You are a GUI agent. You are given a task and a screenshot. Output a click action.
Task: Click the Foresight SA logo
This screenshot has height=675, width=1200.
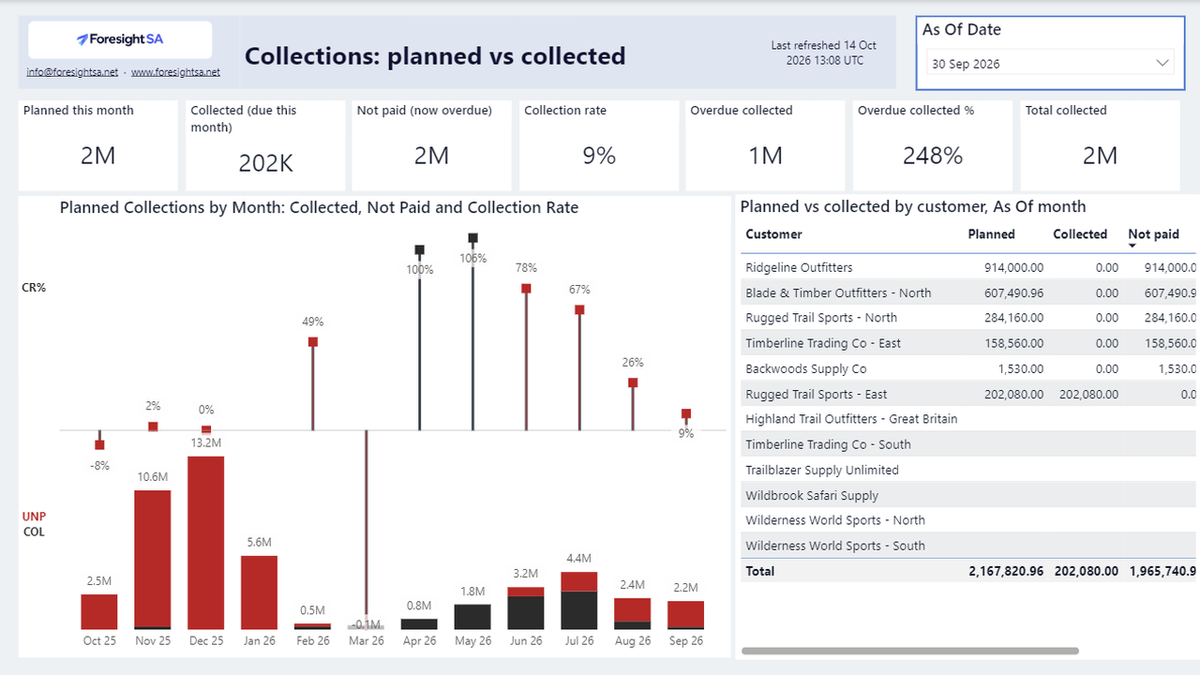[120, 40]
